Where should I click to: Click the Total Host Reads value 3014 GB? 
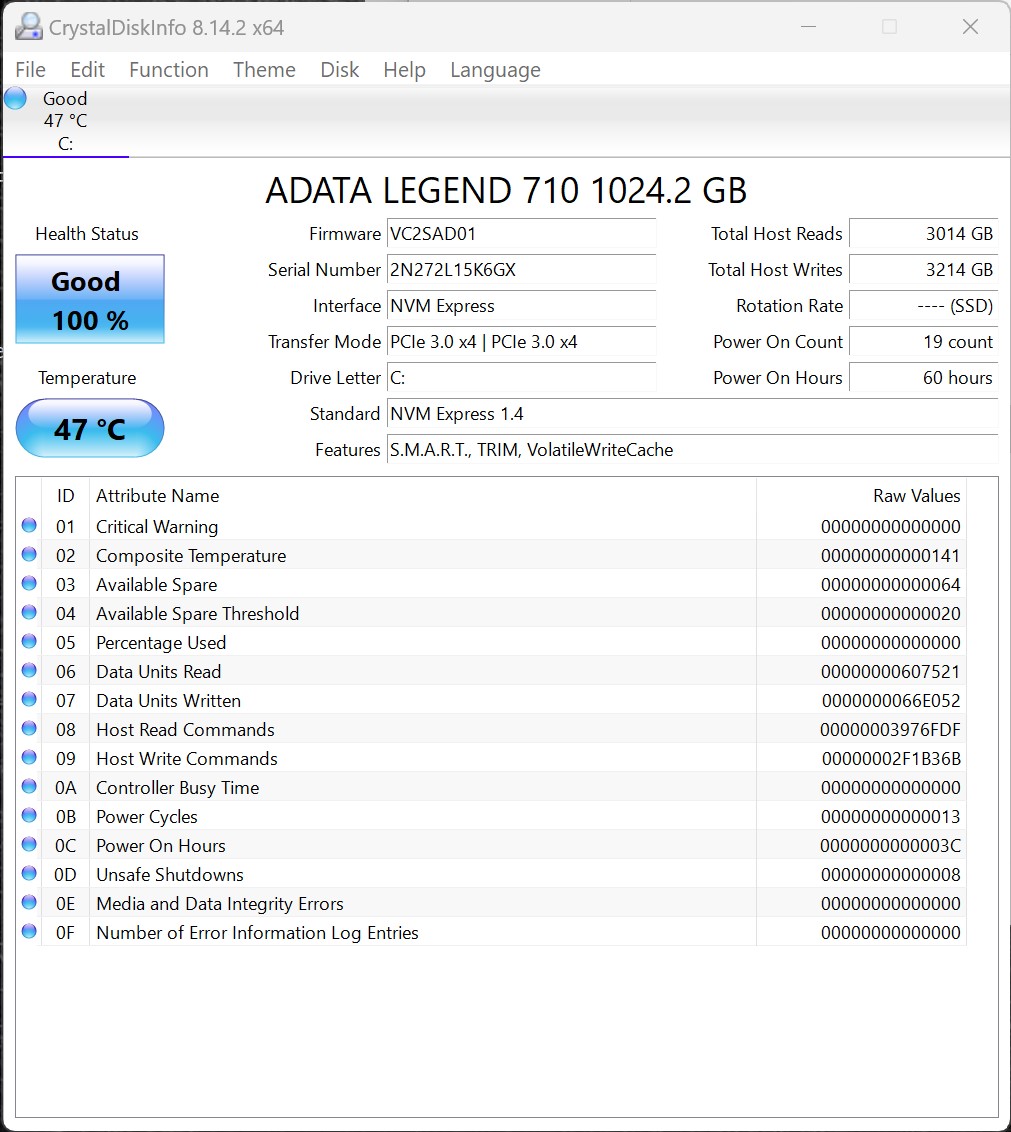pyautogui.click(x=924, y=233)
